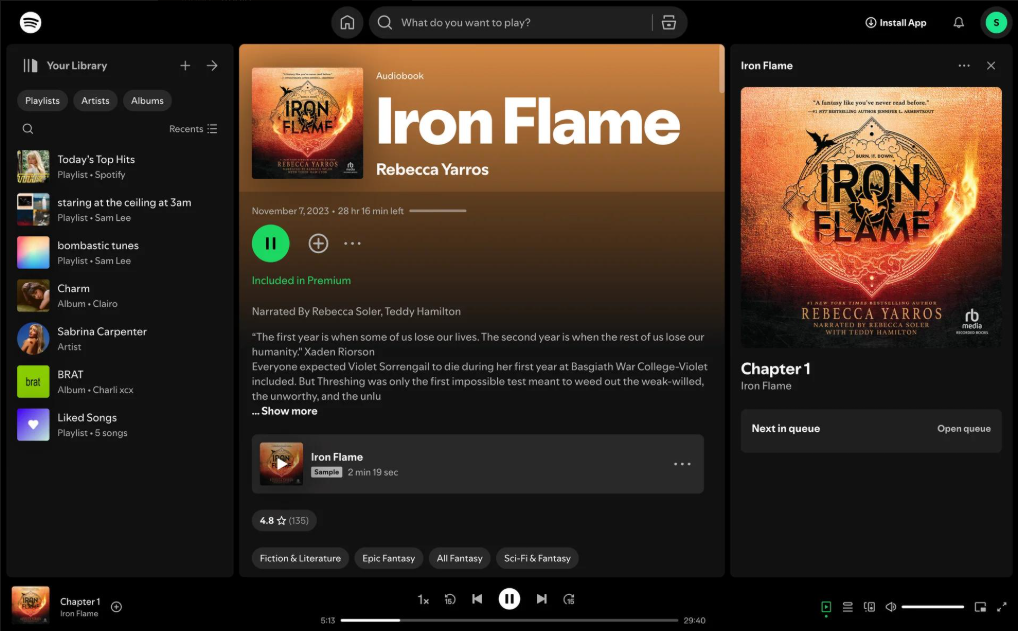
Task: Click the 4.8 star rating chip
Action: click(x=284, y=521)
